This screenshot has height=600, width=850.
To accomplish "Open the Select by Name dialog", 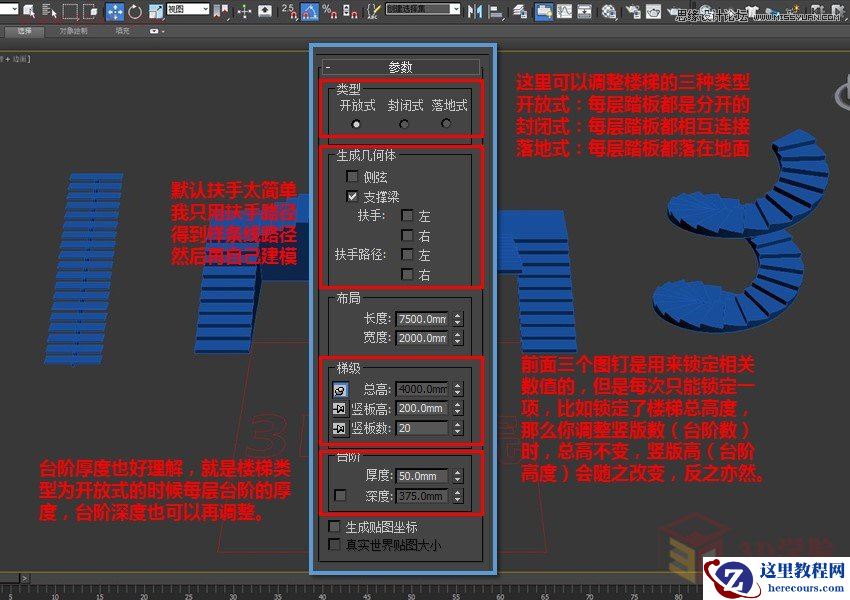I will pyautogui.click(x=50, y=11).
